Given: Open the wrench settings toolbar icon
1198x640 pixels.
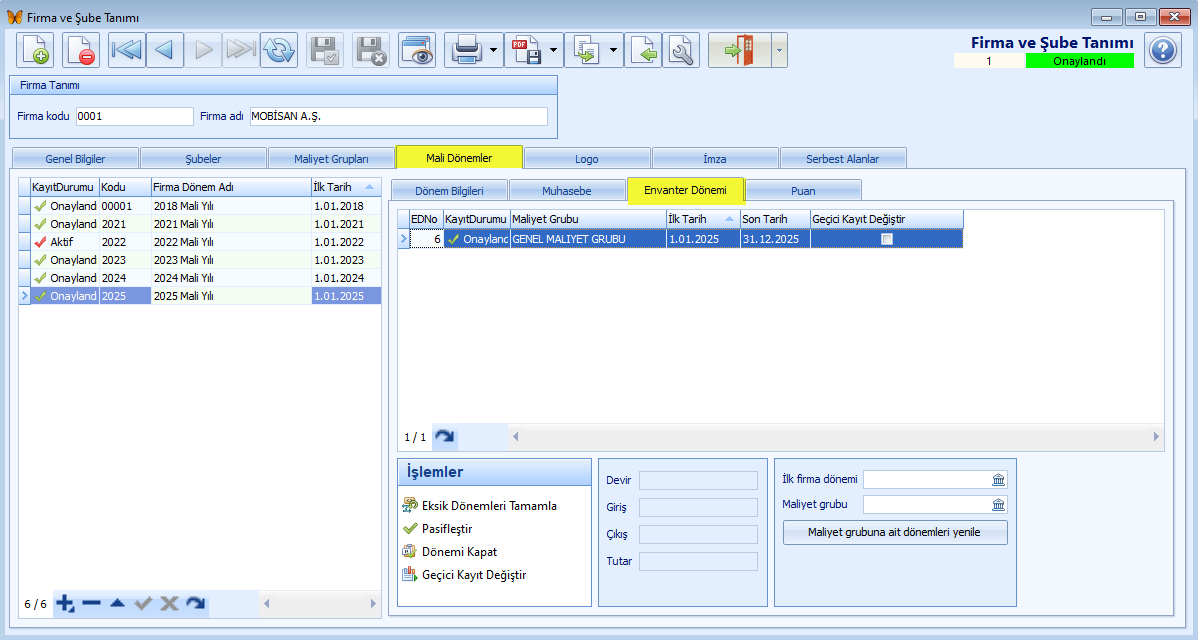Looking at the screenshot, I should (681, 50).
